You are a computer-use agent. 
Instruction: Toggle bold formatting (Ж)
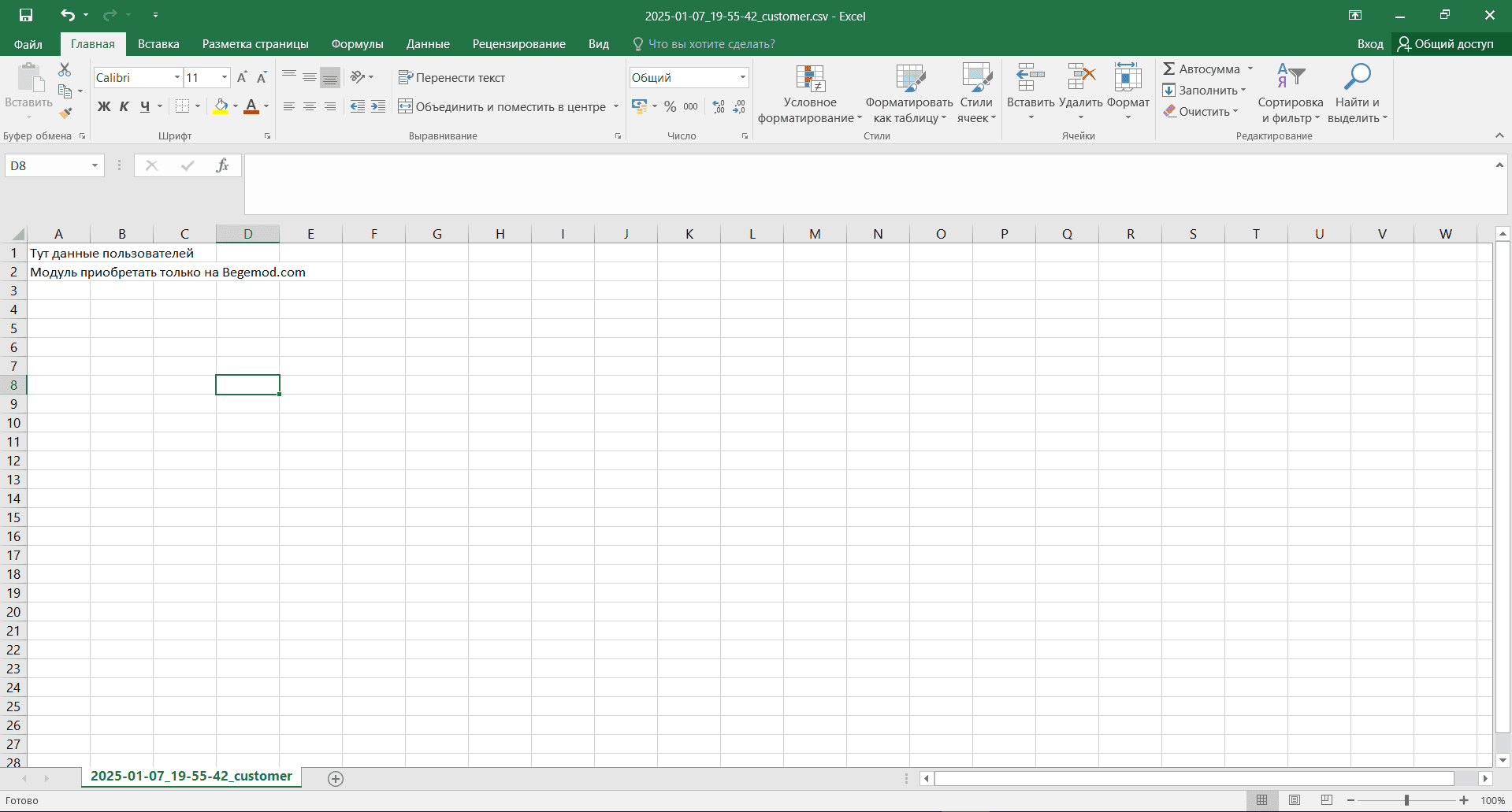click(x=103, y=106)
